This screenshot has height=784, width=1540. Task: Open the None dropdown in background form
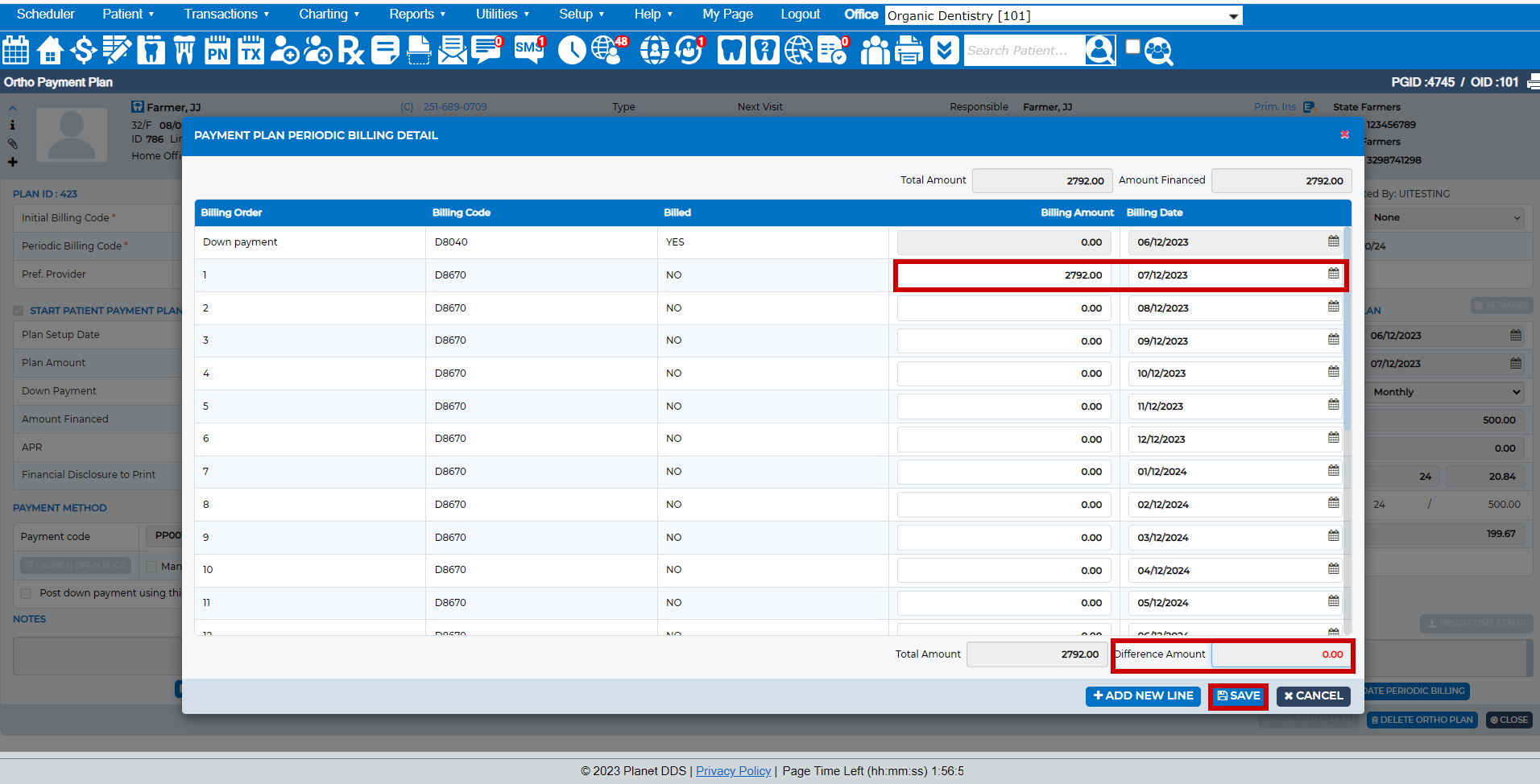coord(1447,217)
